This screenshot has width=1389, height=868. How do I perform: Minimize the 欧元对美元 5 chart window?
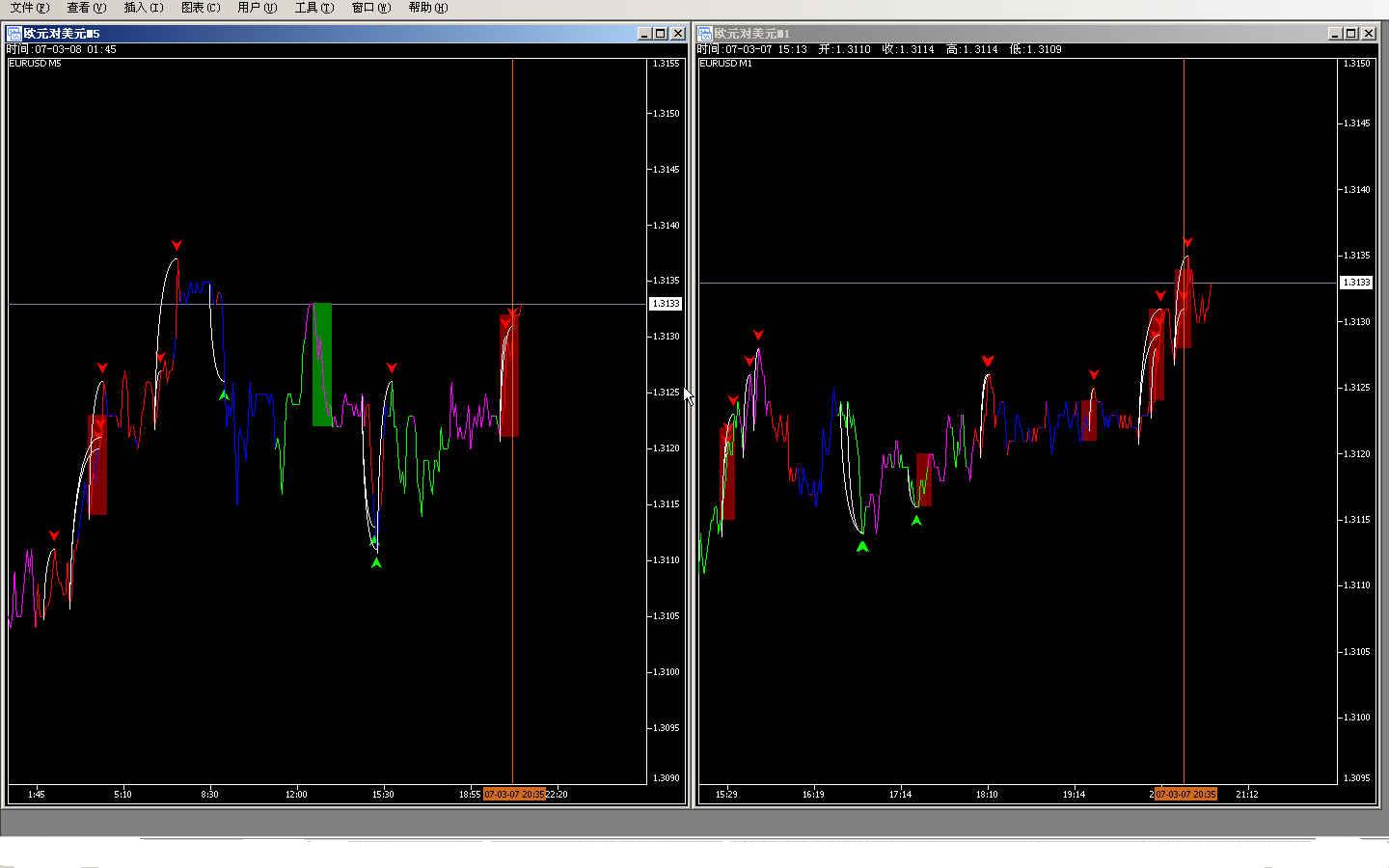[644, 34]
